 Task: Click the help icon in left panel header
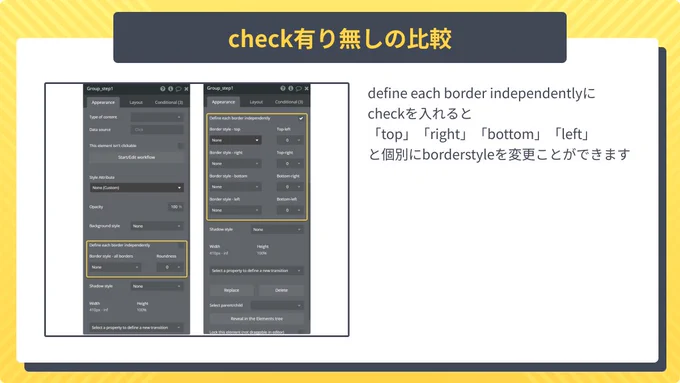(x=163, y=88)
